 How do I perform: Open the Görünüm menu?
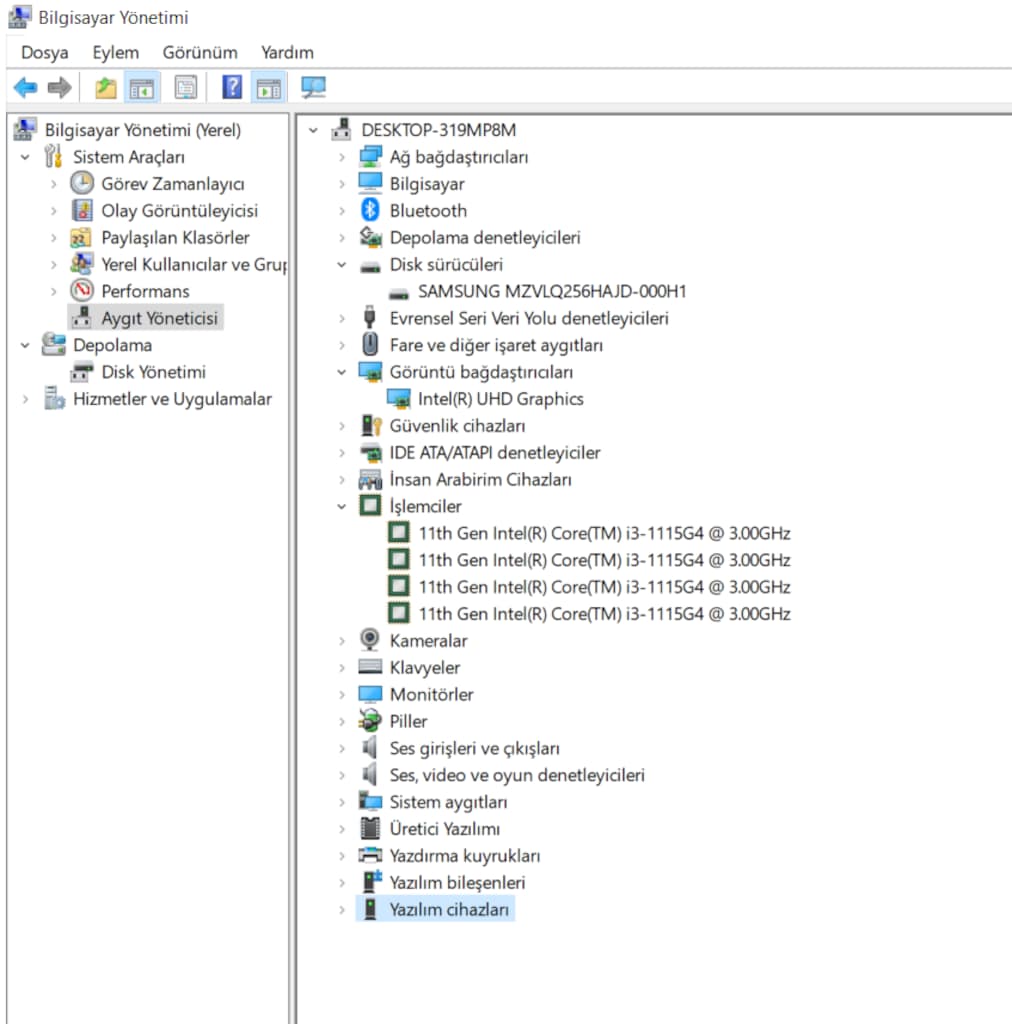tap(200, 52)
